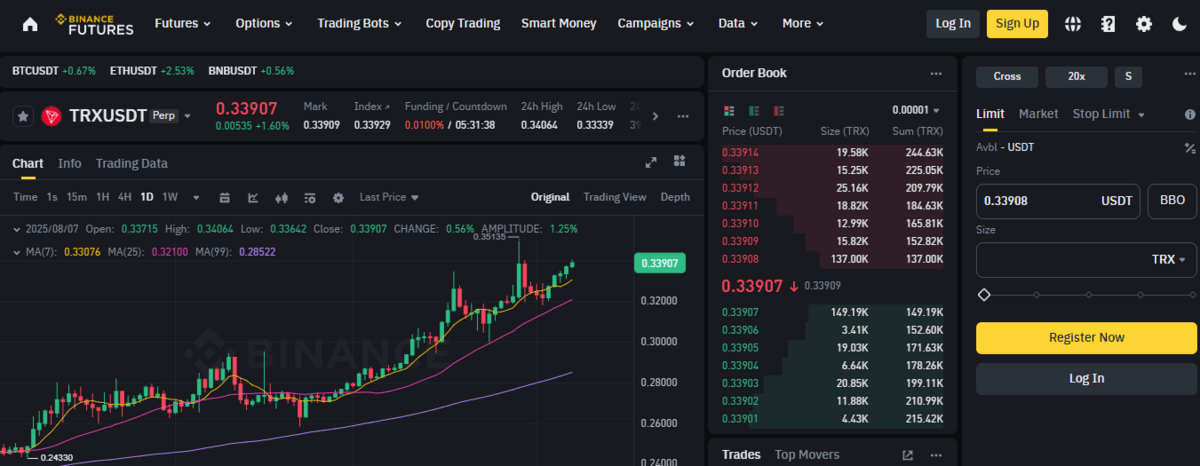
Task: Open the technical indicators chart icon
Action: click(x=253, y=197)
